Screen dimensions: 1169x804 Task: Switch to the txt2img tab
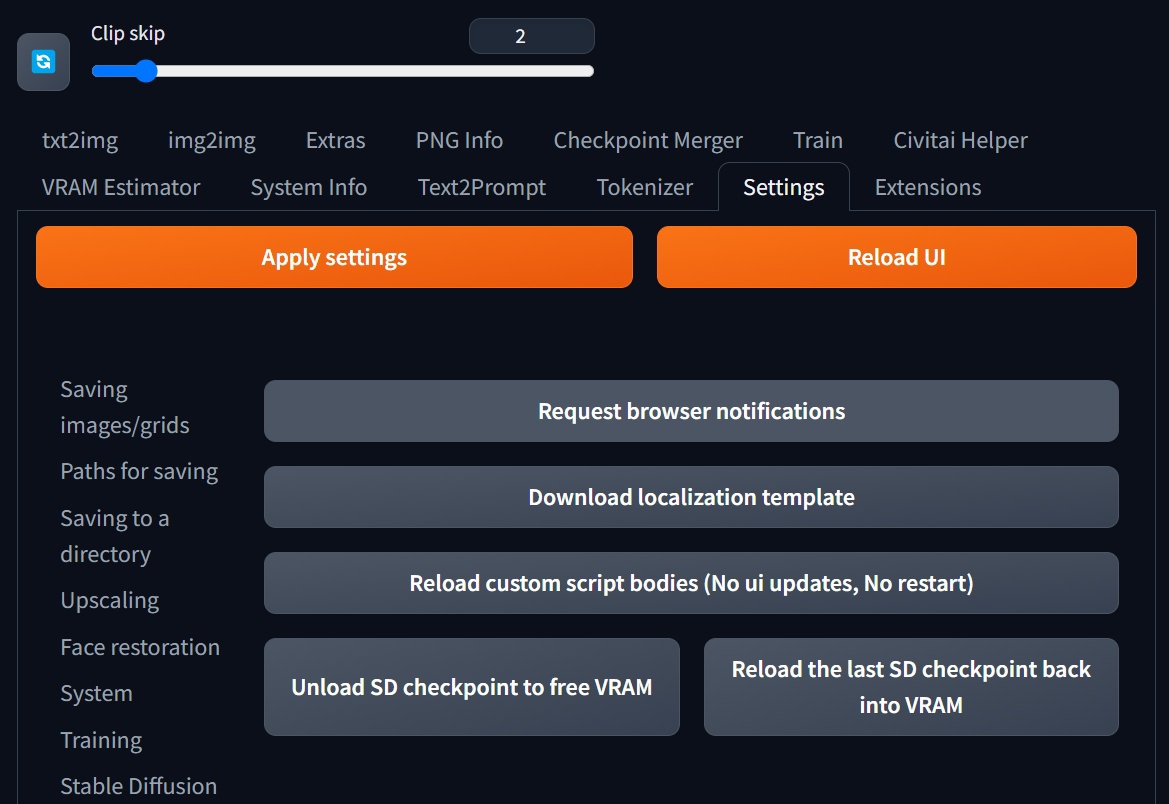coord(80,140)
